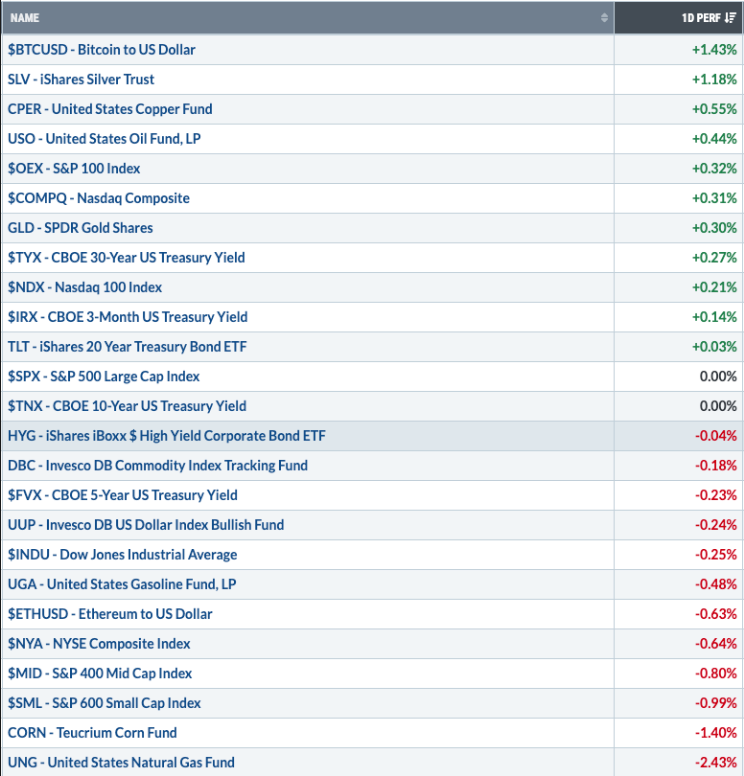
Task: Select the -0.04% HYG performance value
Action: click(x=716, y=436)
